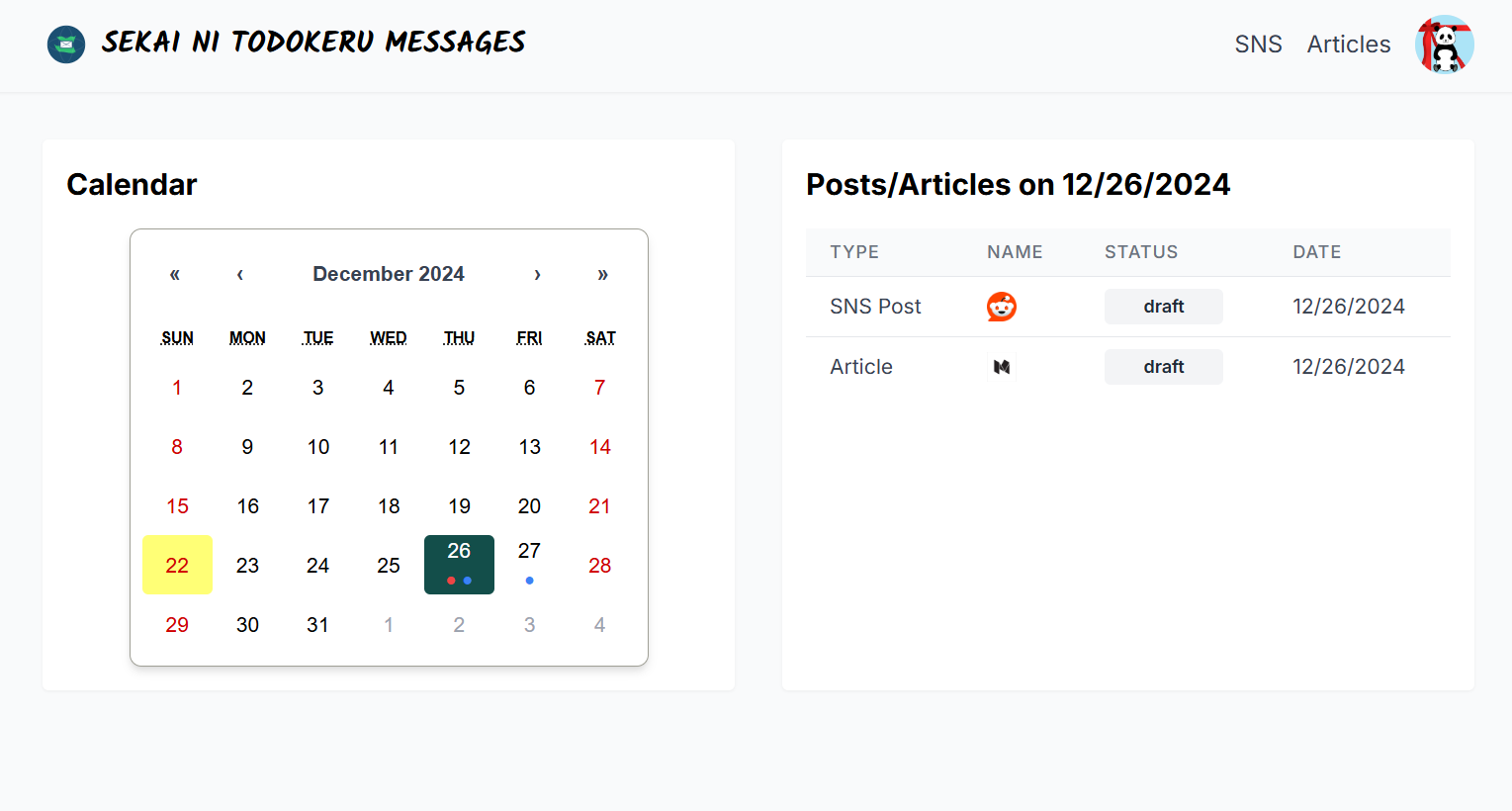Select January 1 in next-month days

click(389, 625)
